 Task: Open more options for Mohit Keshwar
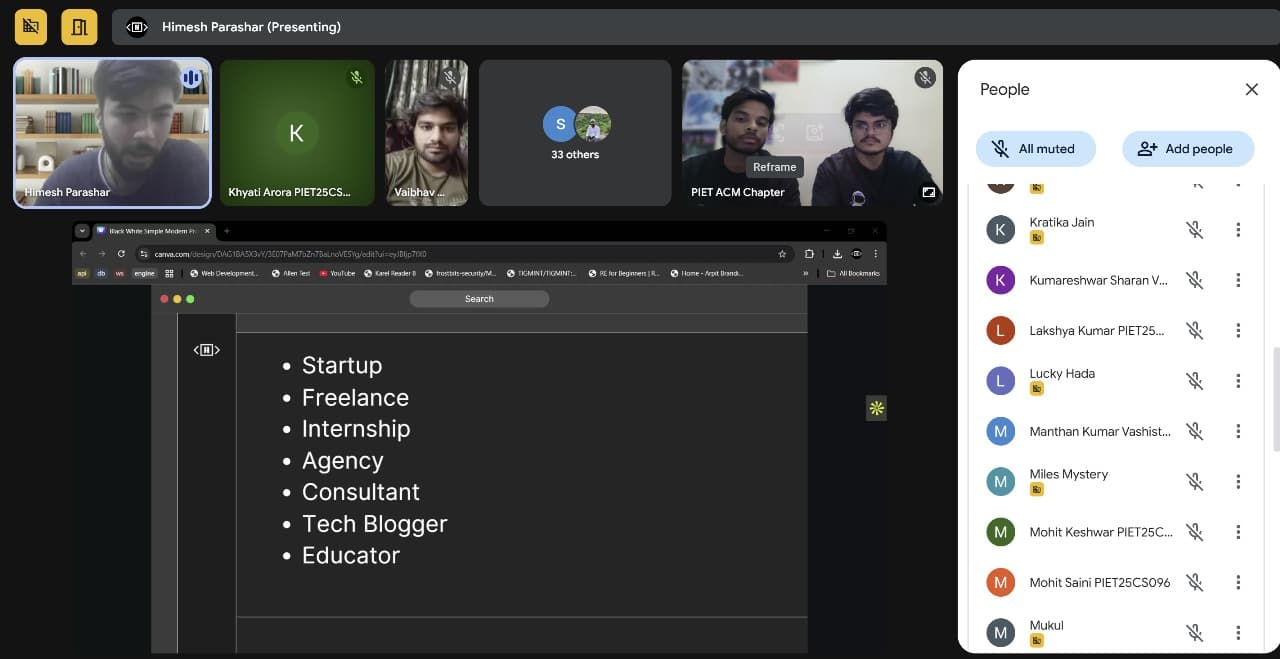coord(1238,532)
